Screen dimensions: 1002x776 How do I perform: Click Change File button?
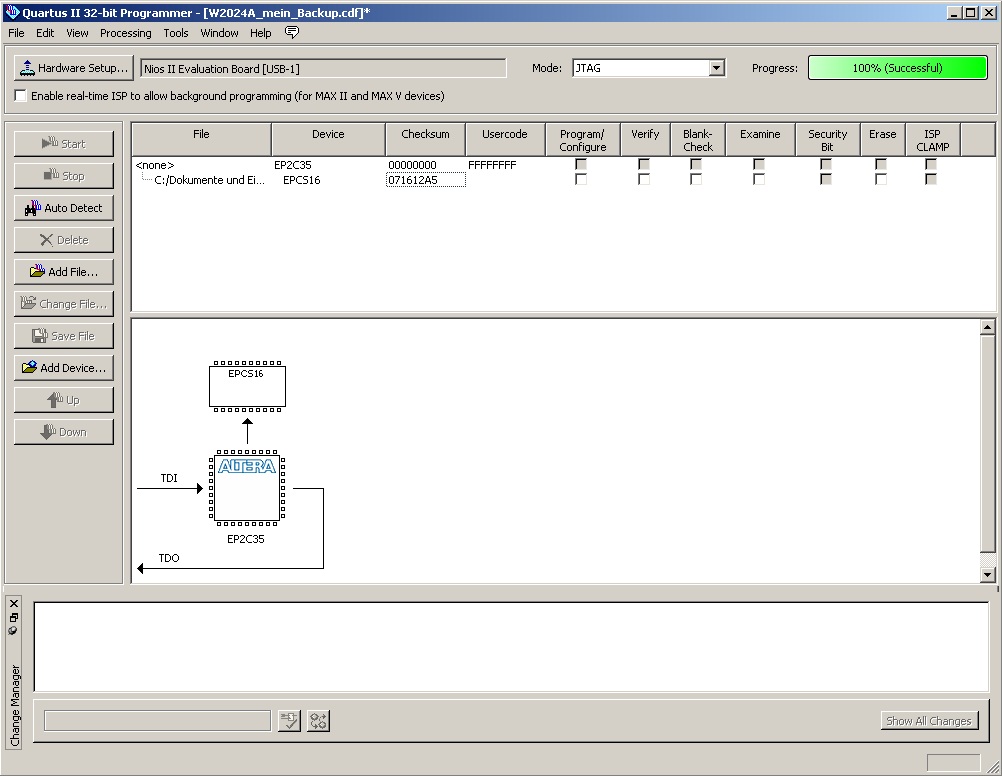64,304
